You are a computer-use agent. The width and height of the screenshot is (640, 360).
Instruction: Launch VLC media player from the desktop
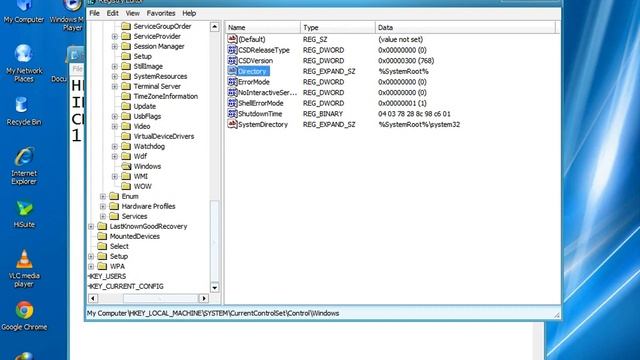(x=24, y=268)
